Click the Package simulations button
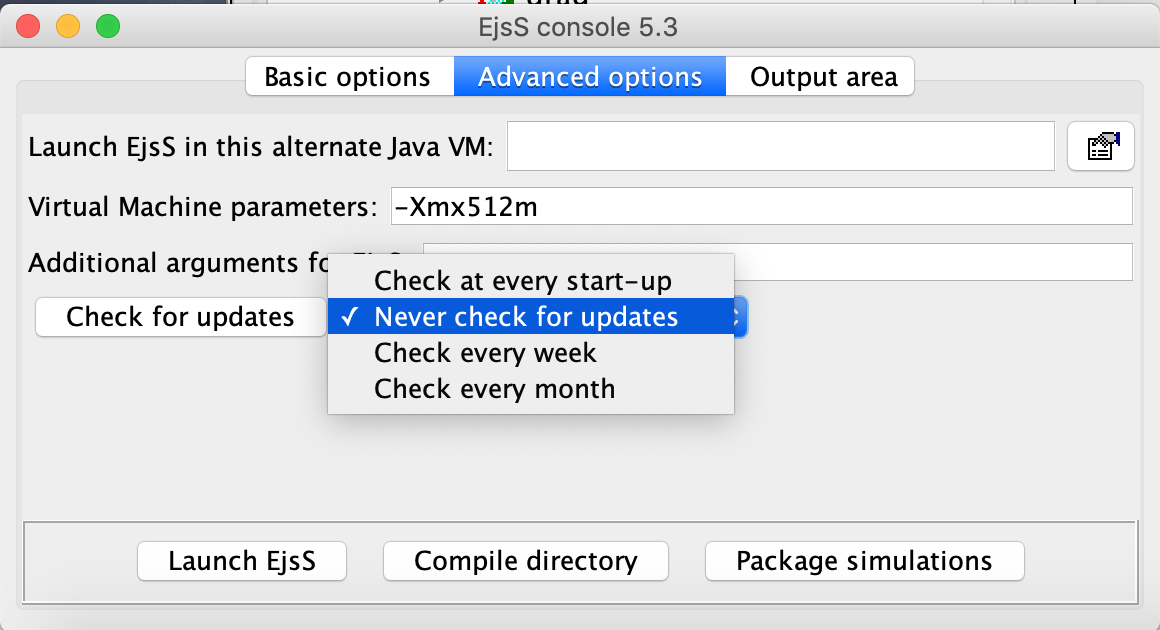 click(864, 561)
